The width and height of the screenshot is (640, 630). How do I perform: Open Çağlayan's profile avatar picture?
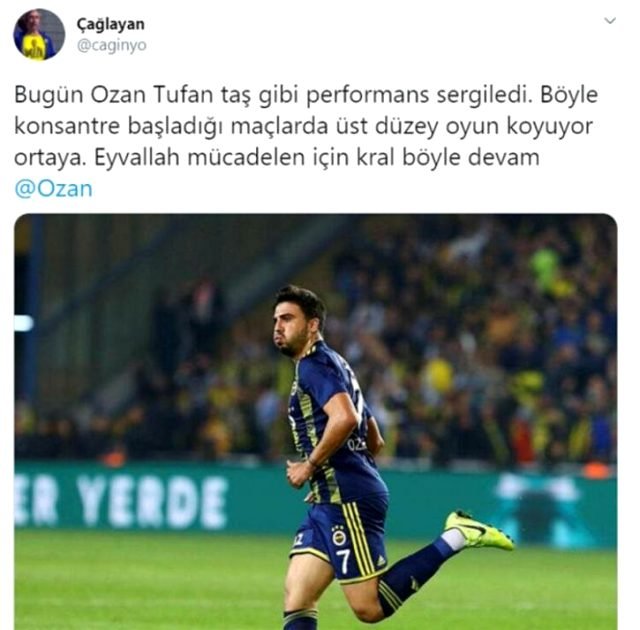coord(39,34)
